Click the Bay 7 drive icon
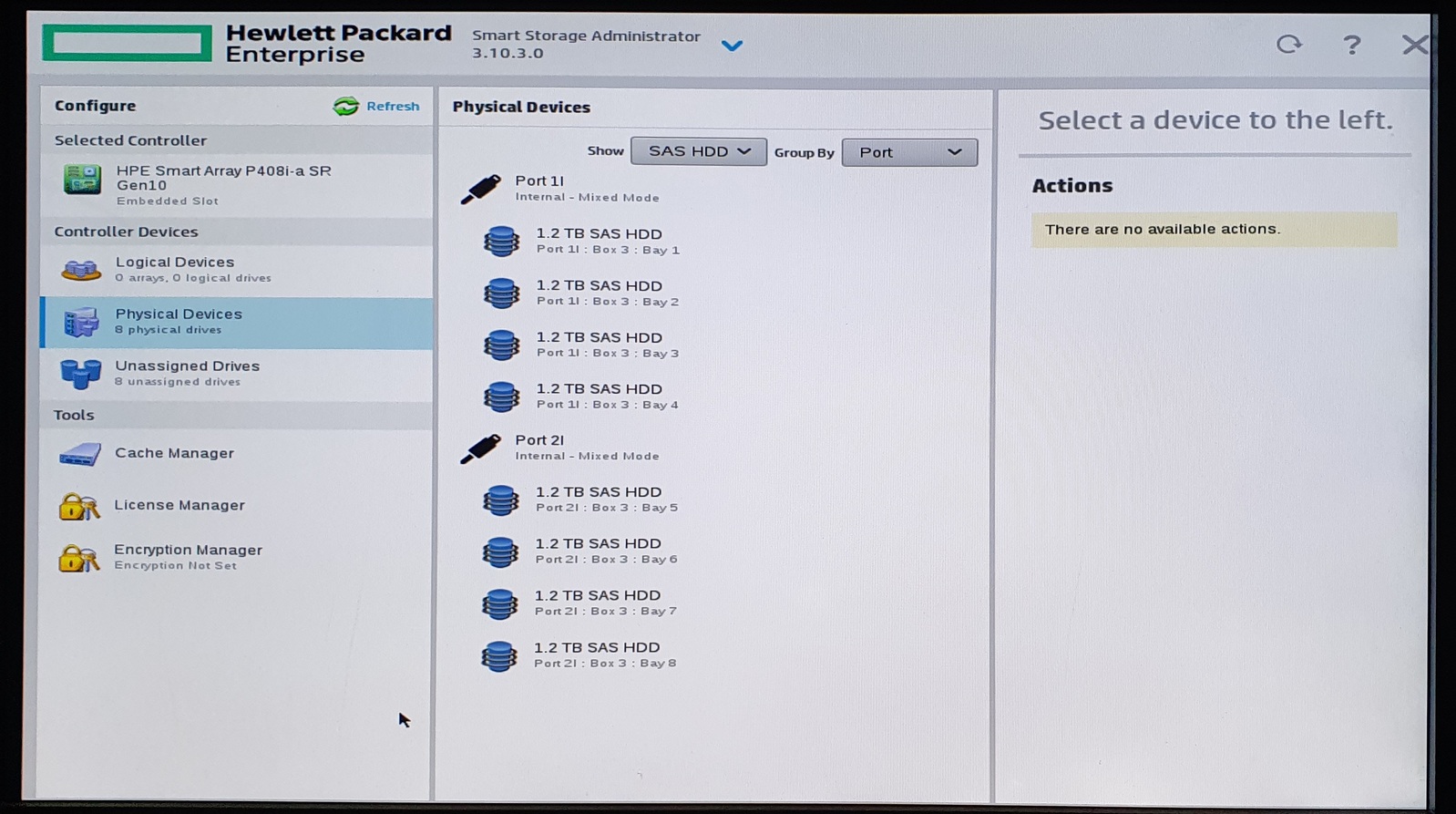The width and height of the screenshot is (1456, 814). pyautogui.click(x=499, y=603)
